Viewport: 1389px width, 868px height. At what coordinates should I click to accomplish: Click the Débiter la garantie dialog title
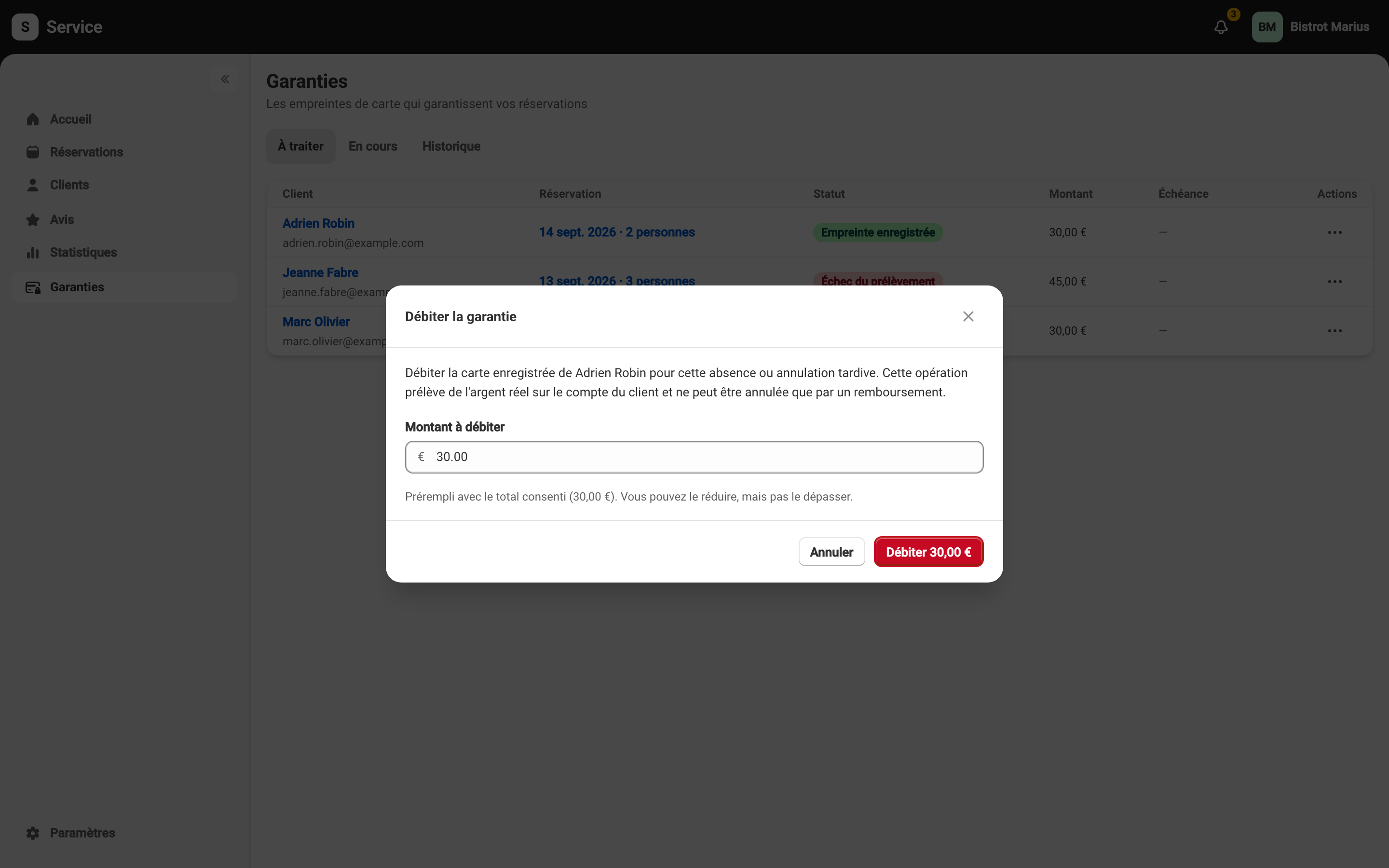[461, 317]
